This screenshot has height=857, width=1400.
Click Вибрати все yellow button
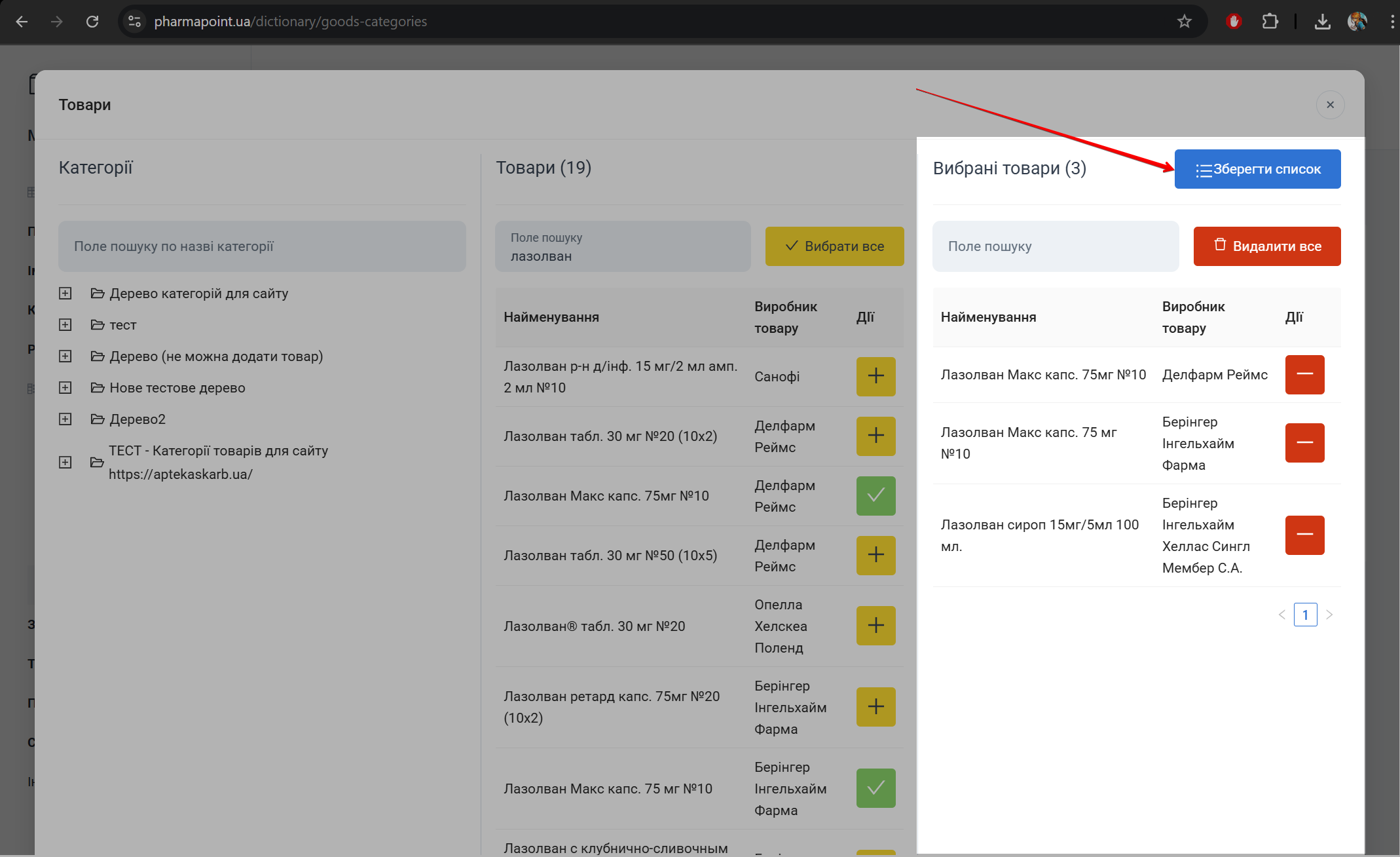tap(834, 246)
